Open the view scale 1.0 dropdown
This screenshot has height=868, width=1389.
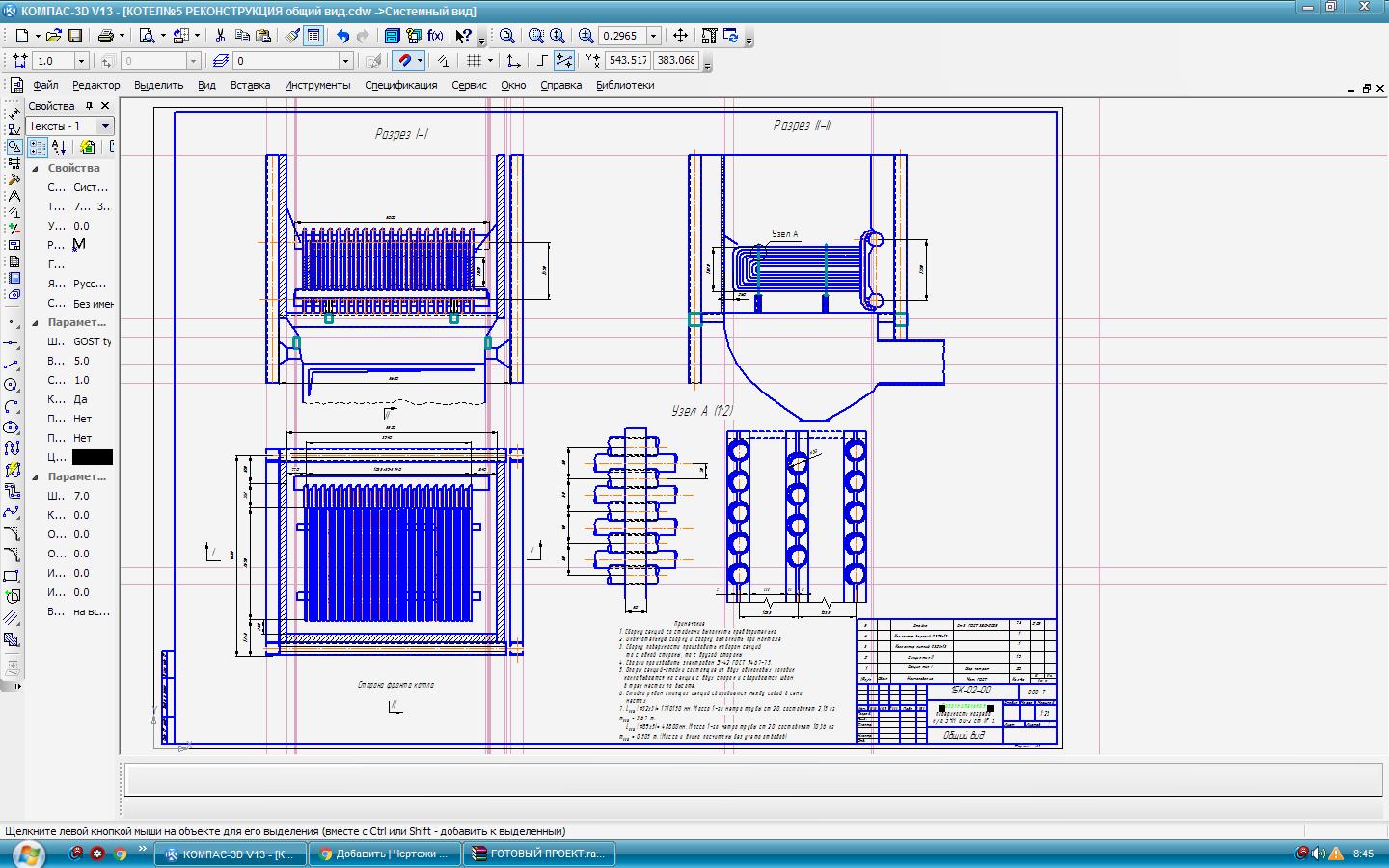coord(81,61)
